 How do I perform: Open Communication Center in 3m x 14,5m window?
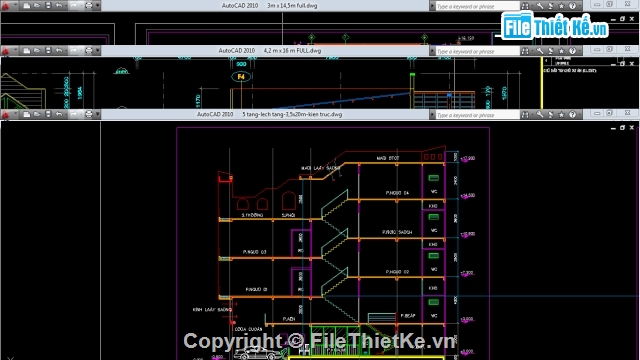[551, 6]
